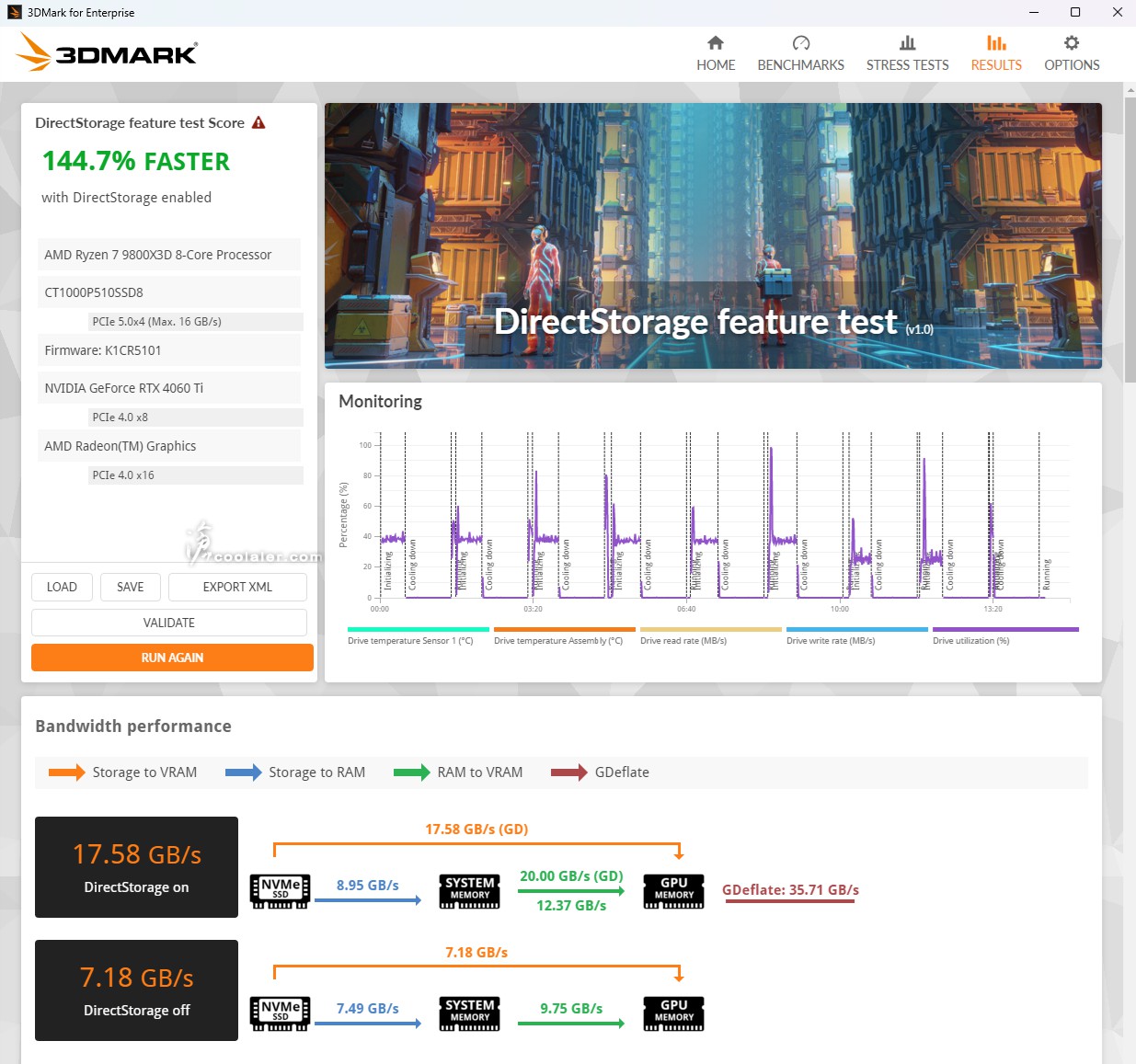Open the STRESS TESTS tab
The width and height of the screenshot is (1136, 1064).
907,53
